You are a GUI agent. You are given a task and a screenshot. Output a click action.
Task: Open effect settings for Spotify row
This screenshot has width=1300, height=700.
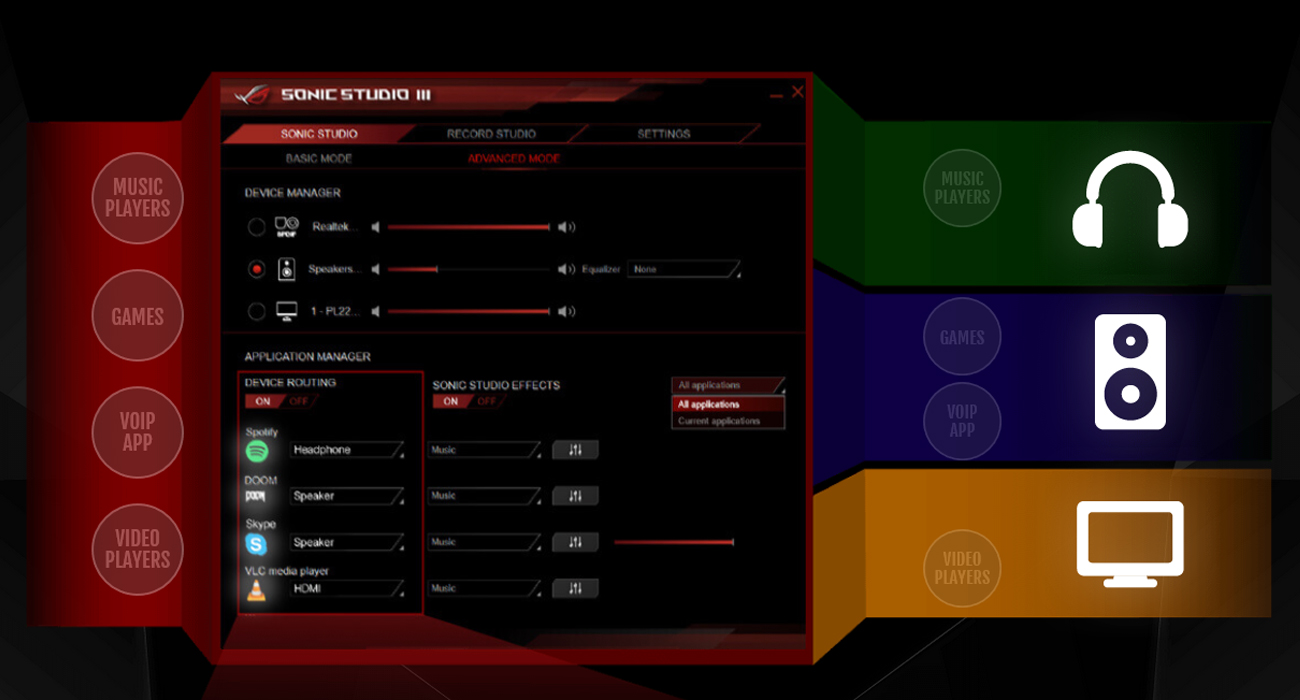[575, 450]
